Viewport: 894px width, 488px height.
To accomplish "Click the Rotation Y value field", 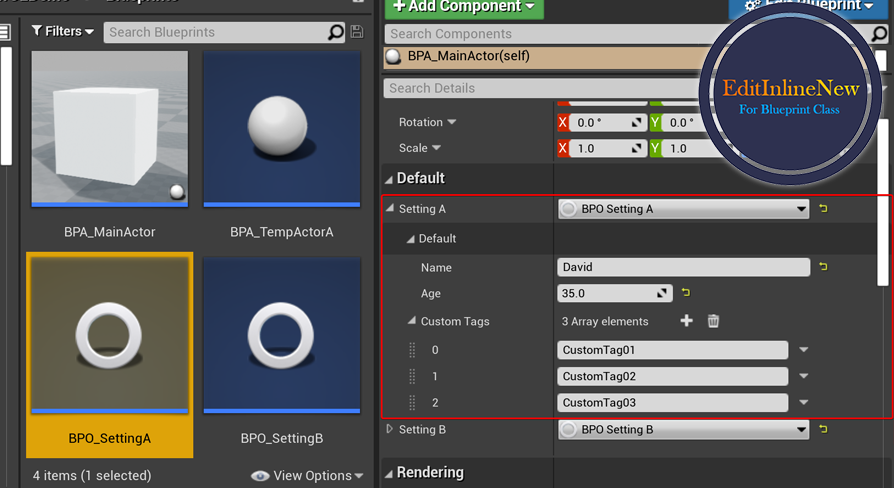I will tap(683, 123).
